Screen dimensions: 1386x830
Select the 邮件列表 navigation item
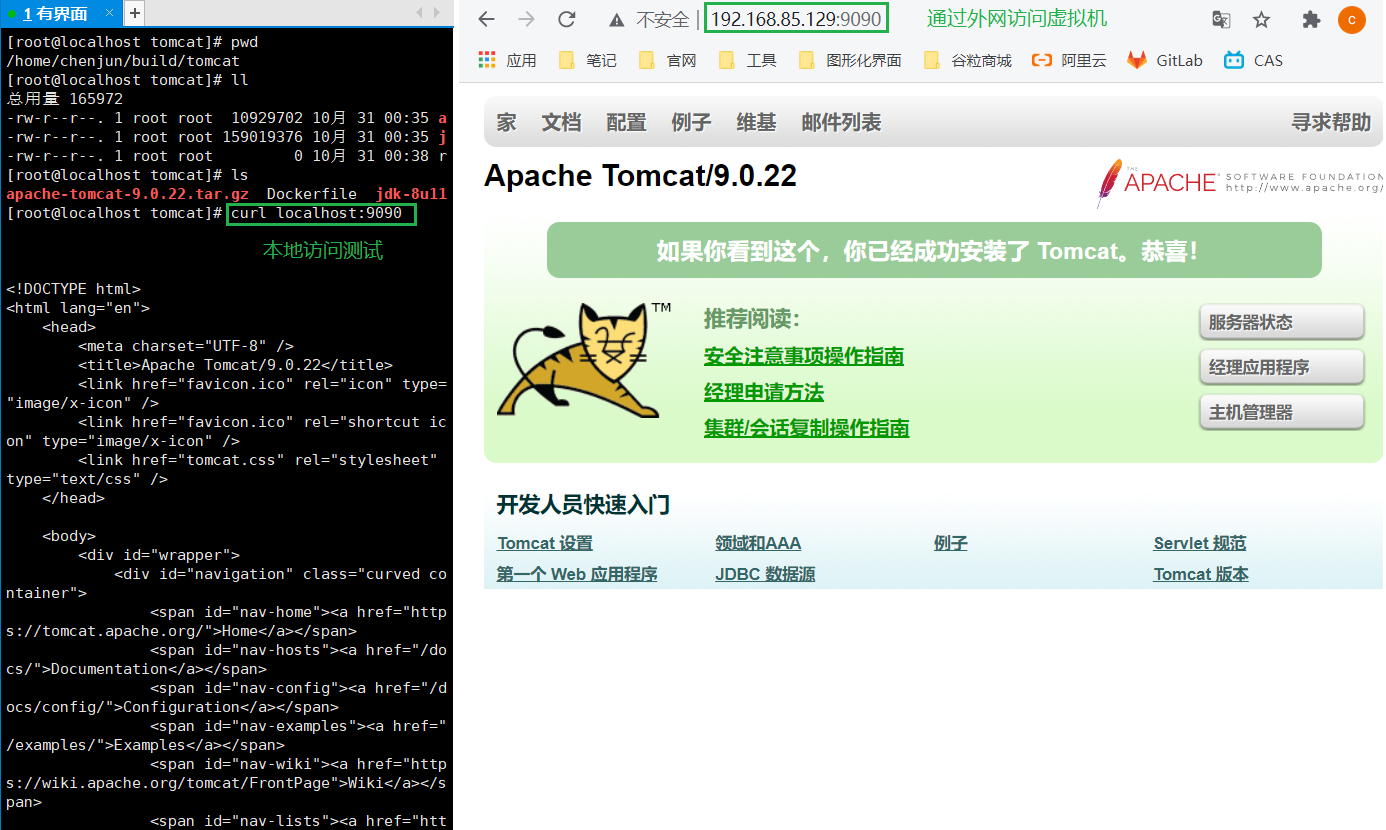click(841, 122)
